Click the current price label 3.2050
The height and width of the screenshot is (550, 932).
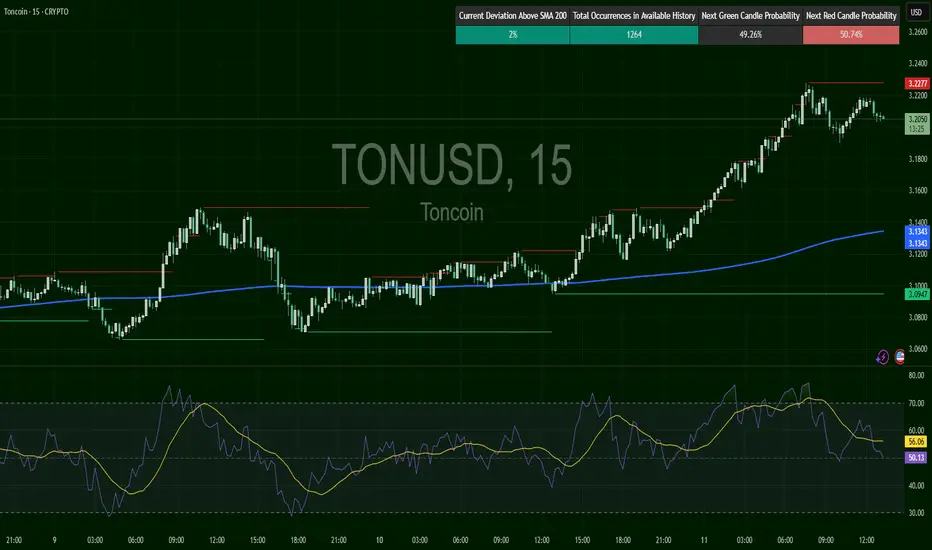pyautogui.click(x=917, y=119)
